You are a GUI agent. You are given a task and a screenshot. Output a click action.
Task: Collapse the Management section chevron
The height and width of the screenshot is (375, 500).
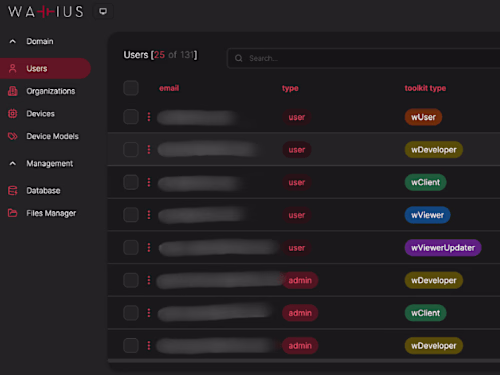[13, 164]
